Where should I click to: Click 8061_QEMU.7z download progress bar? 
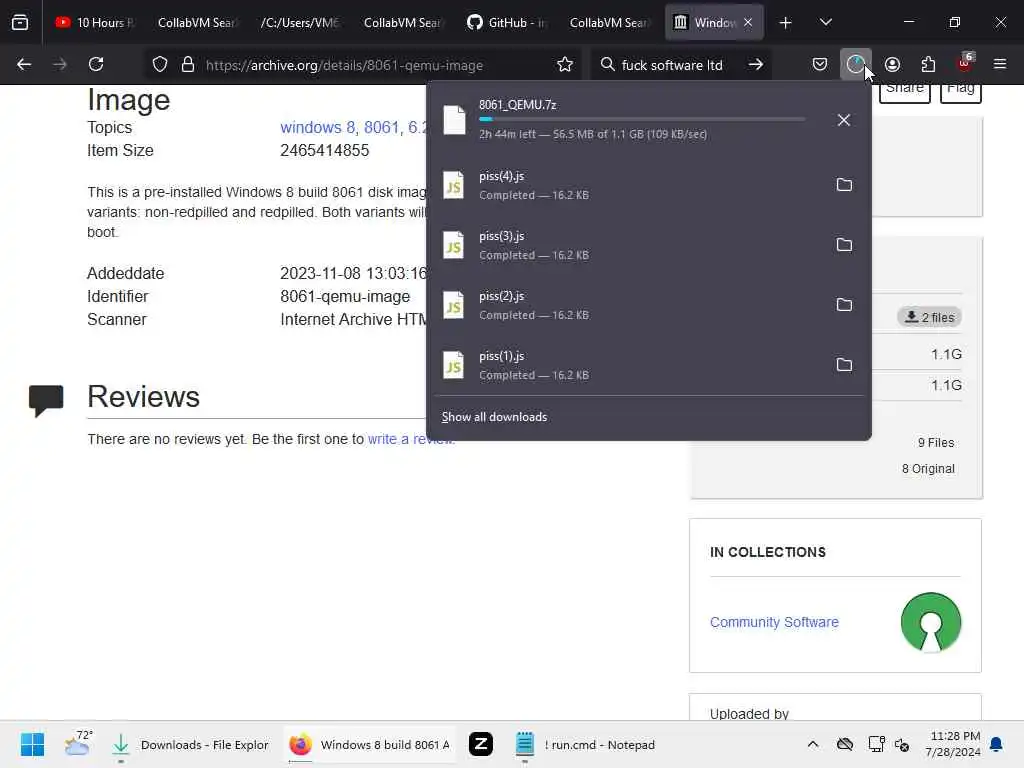click(x=641, y=119)
